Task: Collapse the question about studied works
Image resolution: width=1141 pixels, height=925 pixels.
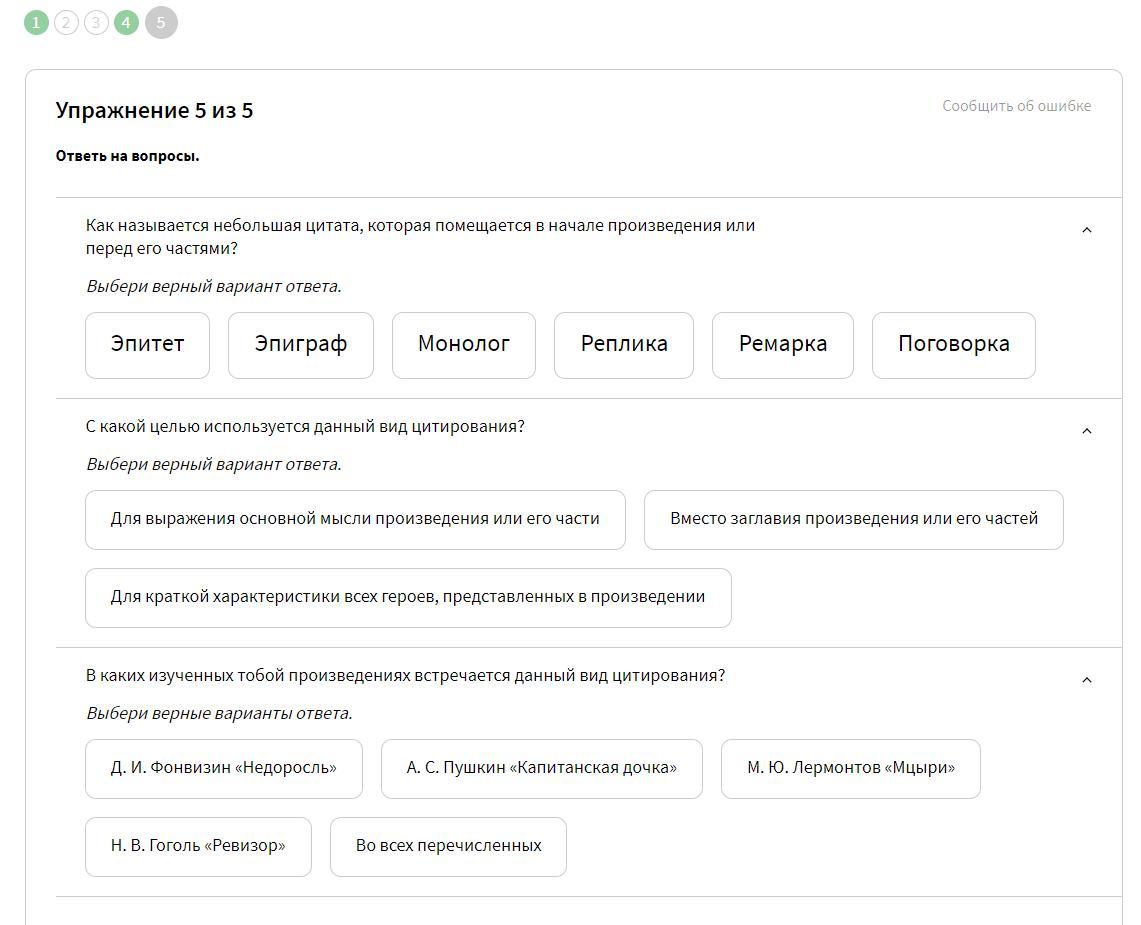Action: pyautogui.click(x=1087, y=681)
